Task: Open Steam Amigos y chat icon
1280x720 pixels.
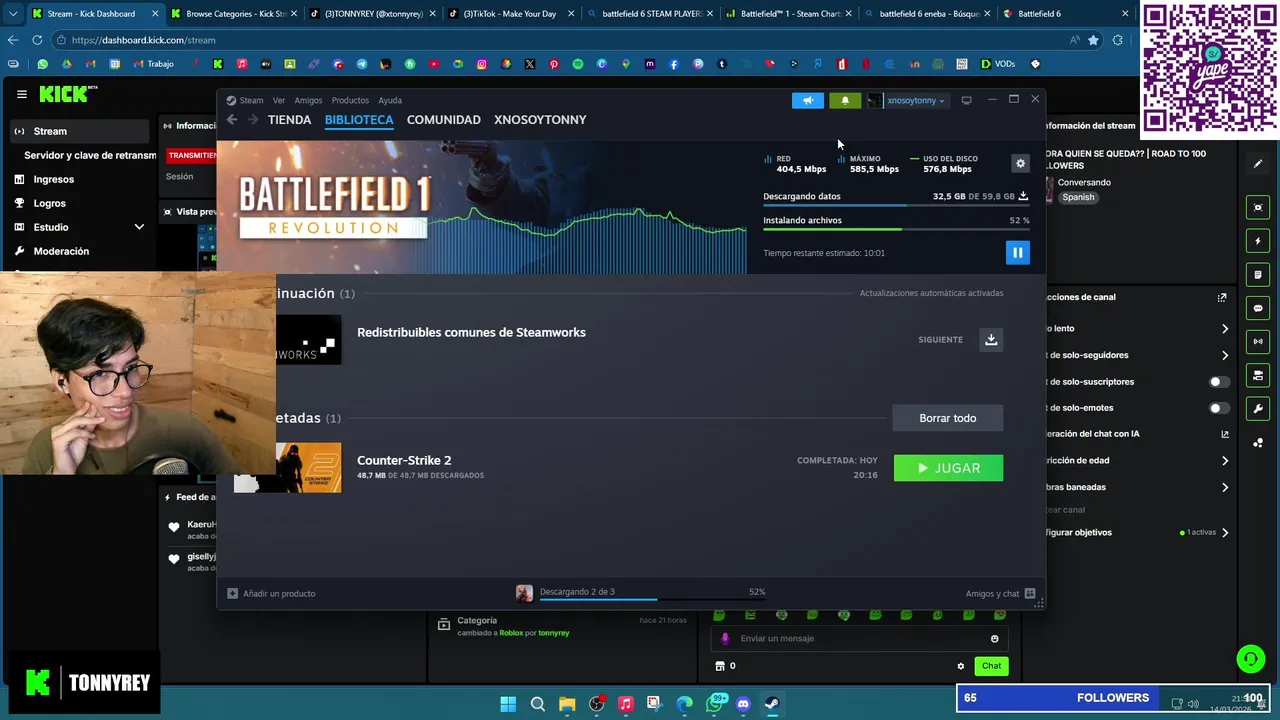Action: (1030, 594)
